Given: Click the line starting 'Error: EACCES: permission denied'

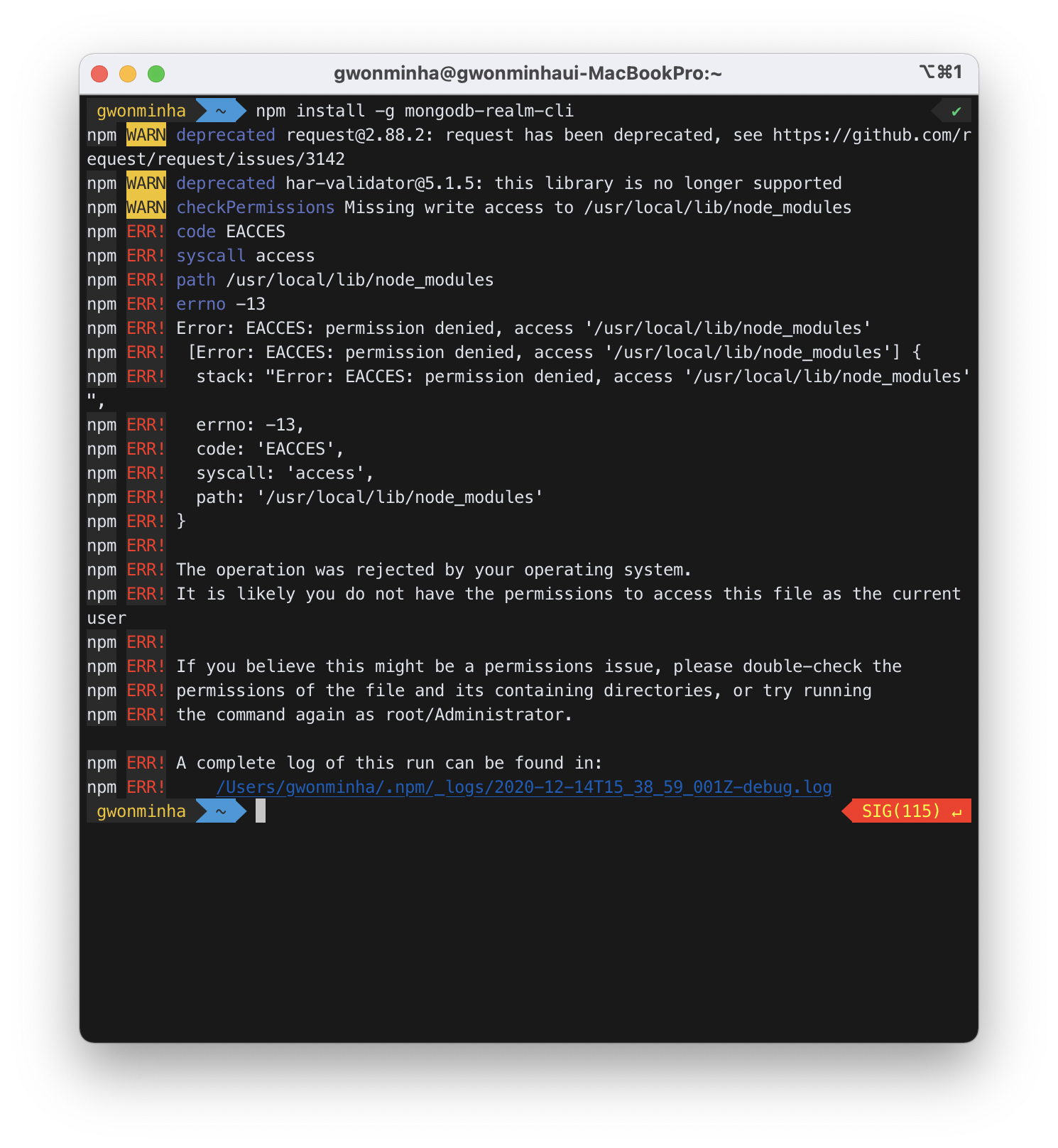Looking at the screenshot, I should pos(524,328).
